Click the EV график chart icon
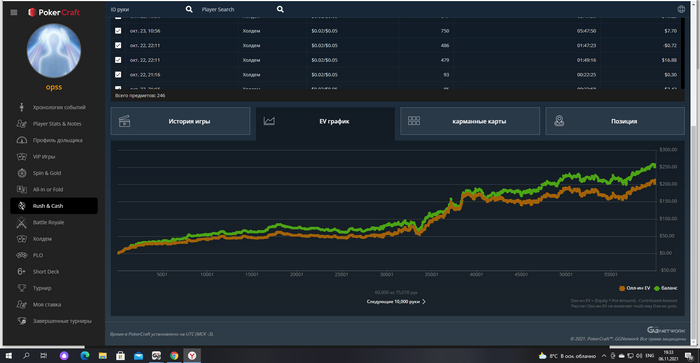 coord(269,121)
